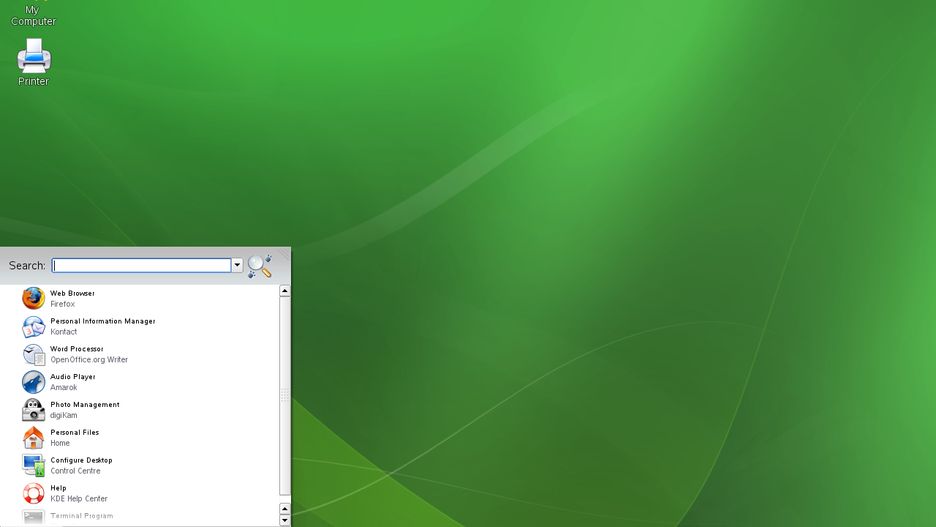Viewport: 936px width, 527px height.
Task: Click the search magnifier icon in menu
Action: 260,266
